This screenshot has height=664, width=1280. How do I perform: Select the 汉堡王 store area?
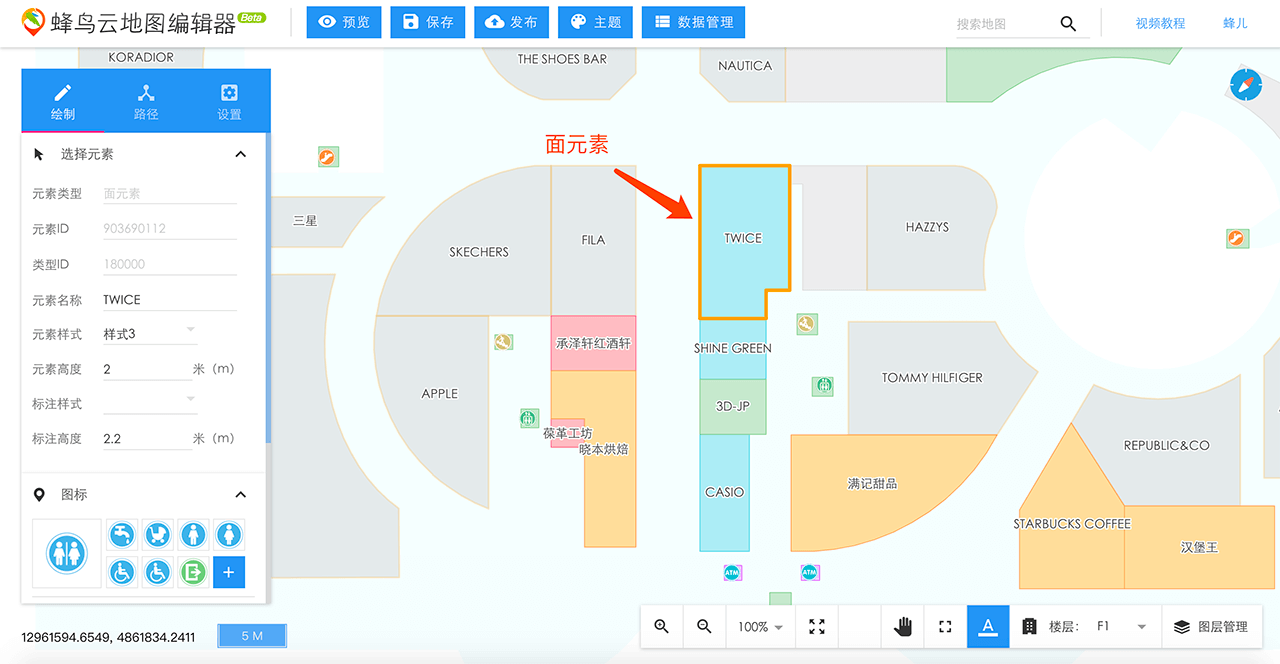[x=1199, y=548]
